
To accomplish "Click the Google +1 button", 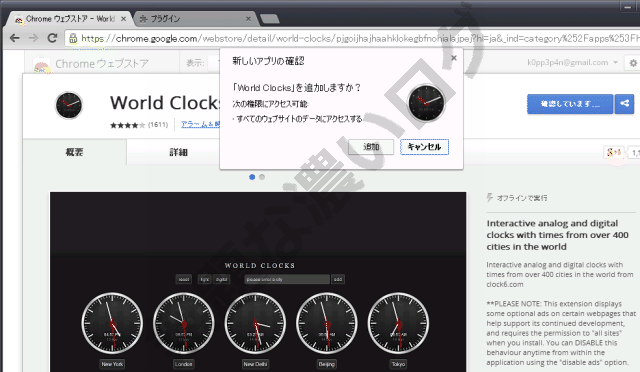I will (x=614, y=153).
